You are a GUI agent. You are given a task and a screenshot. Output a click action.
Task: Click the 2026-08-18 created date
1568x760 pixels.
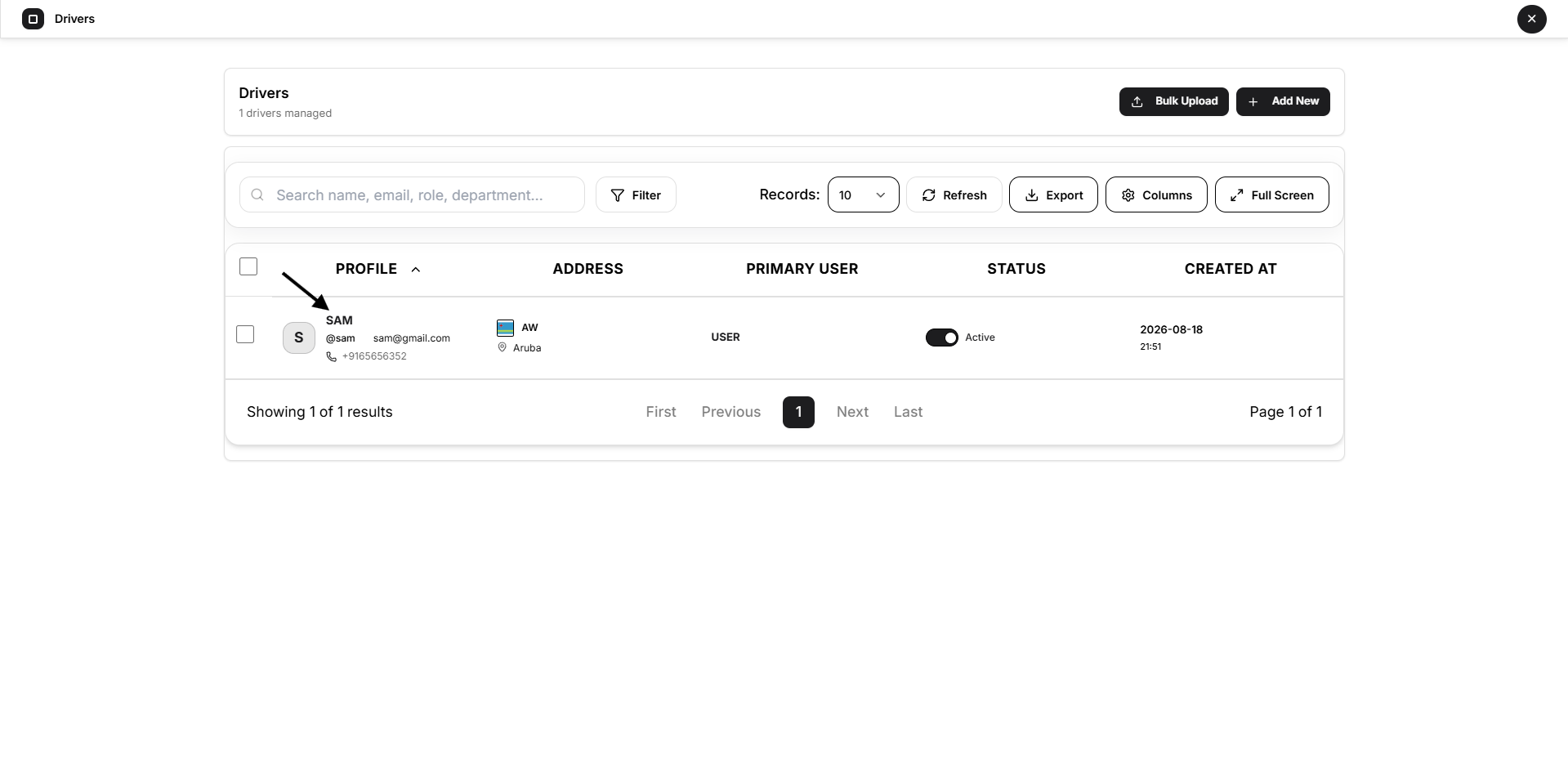pos(1171,330)
